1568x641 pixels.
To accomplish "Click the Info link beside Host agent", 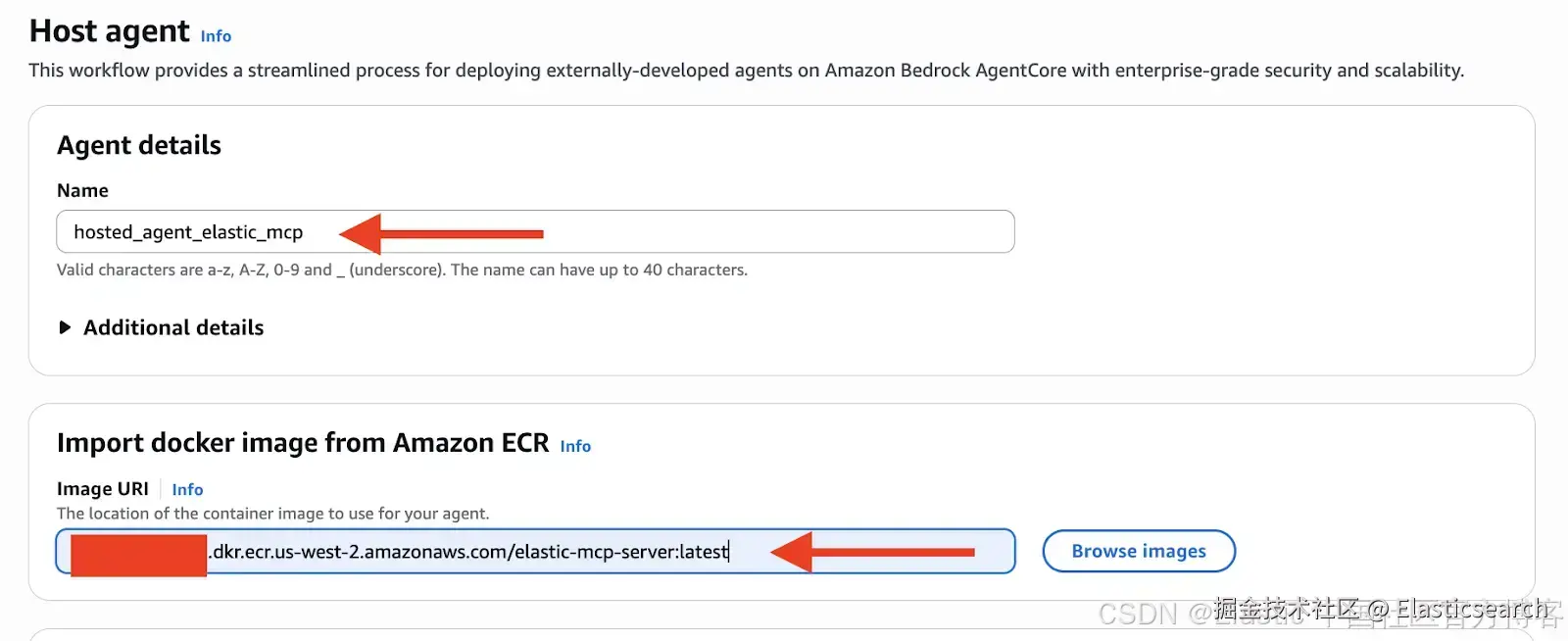I will point(216,36).
